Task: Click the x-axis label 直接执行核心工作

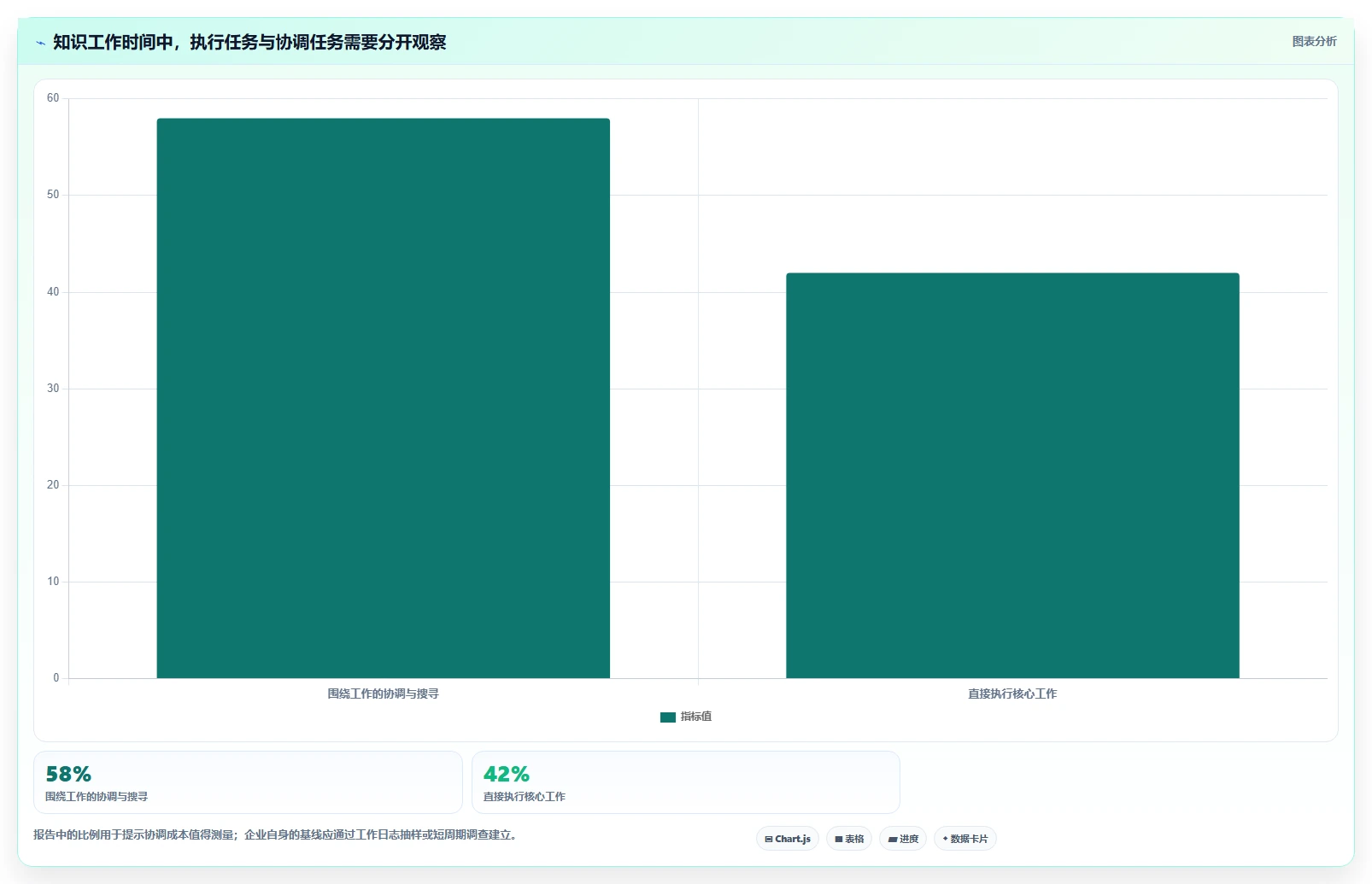Action: [x=1012, y=694]
